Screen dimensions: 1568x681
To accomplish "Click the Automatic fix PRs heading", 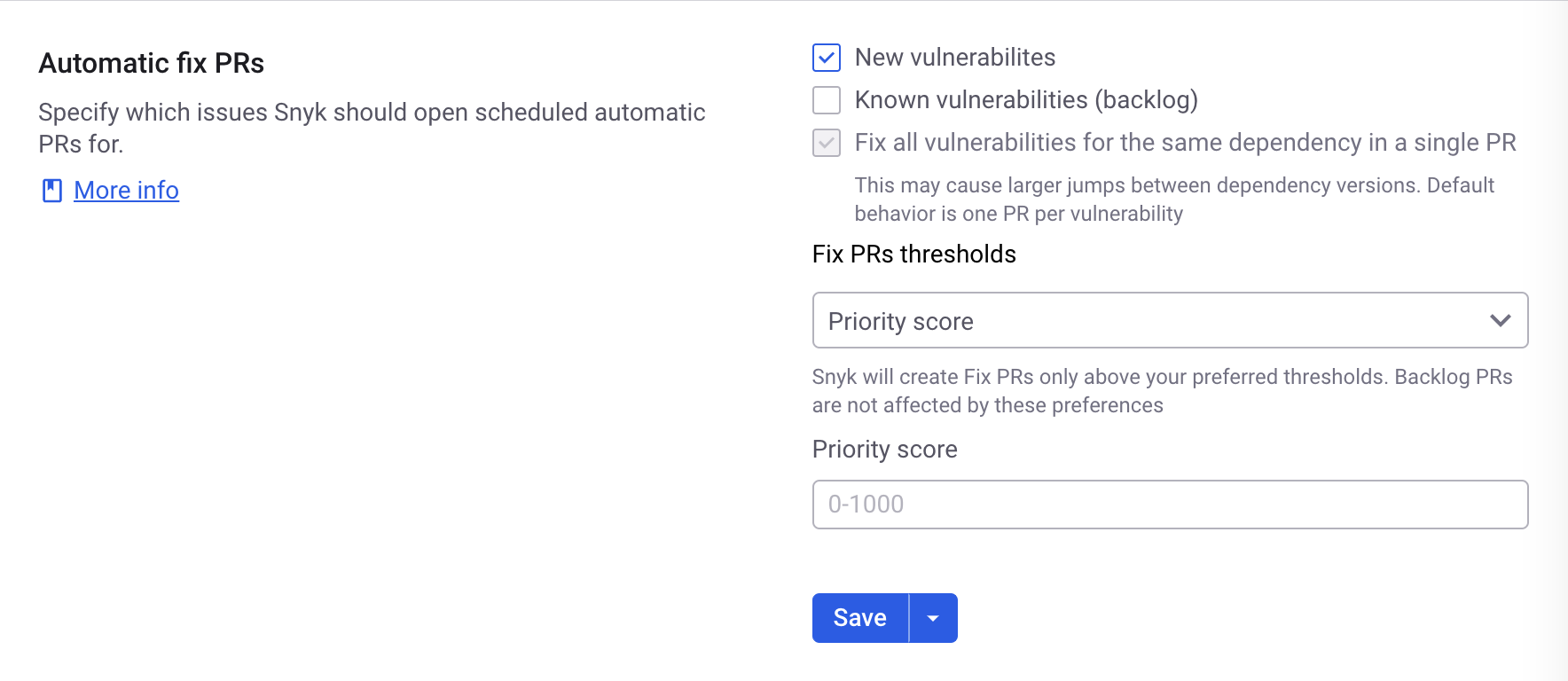I will (x=151, y=63).
